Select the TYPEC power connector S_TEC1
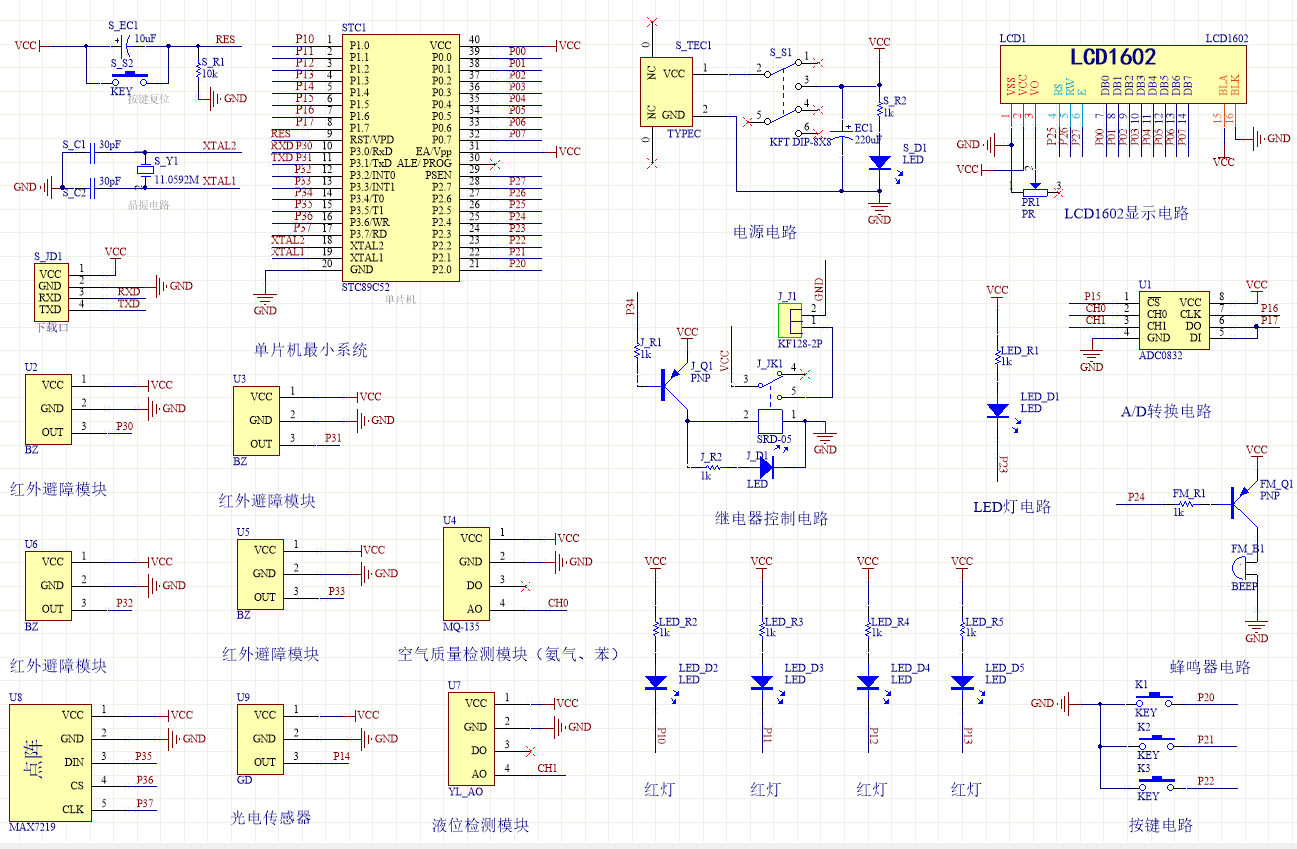The image size is (1297, 849). [x=667, y=91]
